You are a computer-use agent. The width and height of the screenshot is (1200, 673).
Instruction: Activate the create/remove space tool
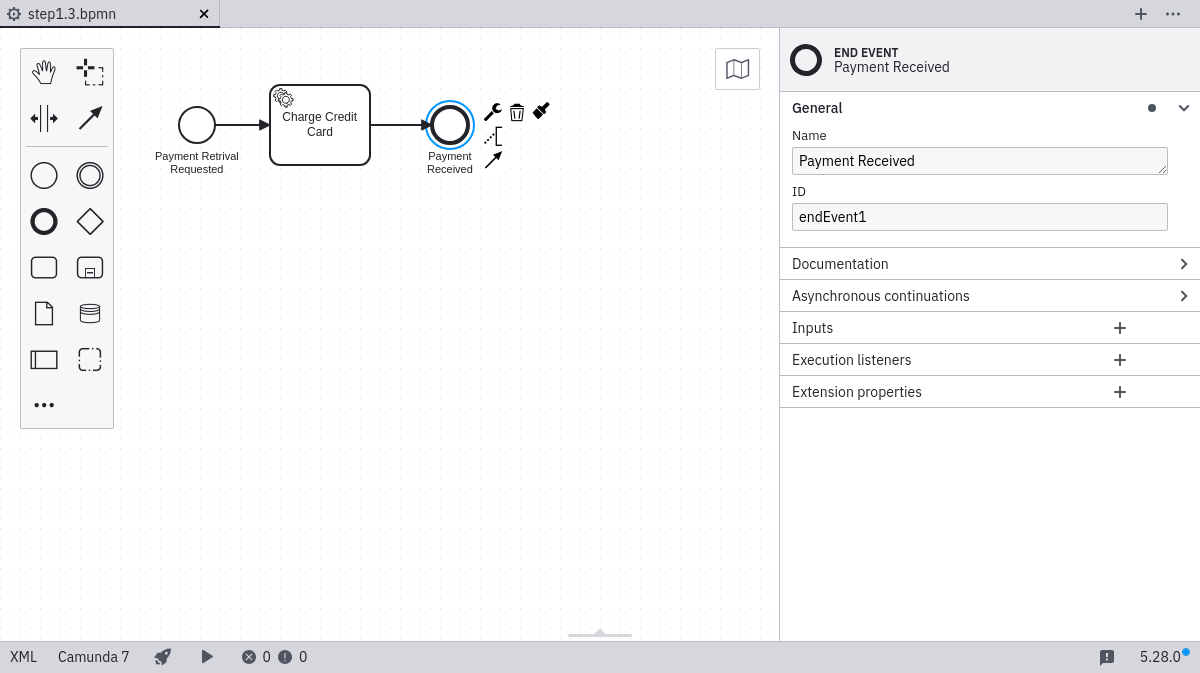(x=44, y=118)
